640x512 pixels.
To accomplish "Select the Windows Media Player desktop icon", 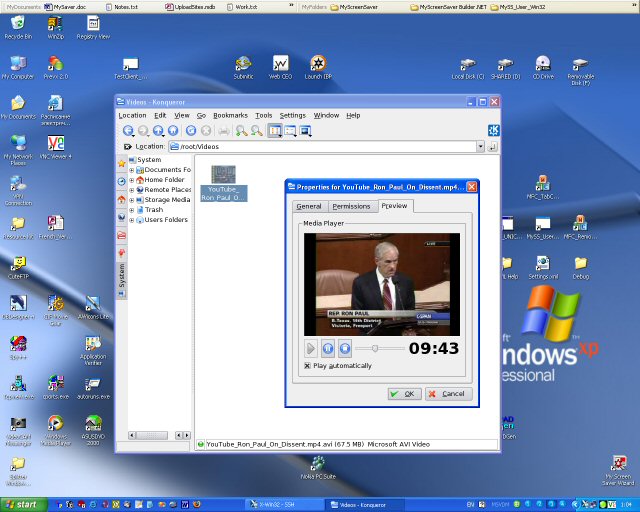I will click(56, 430).
